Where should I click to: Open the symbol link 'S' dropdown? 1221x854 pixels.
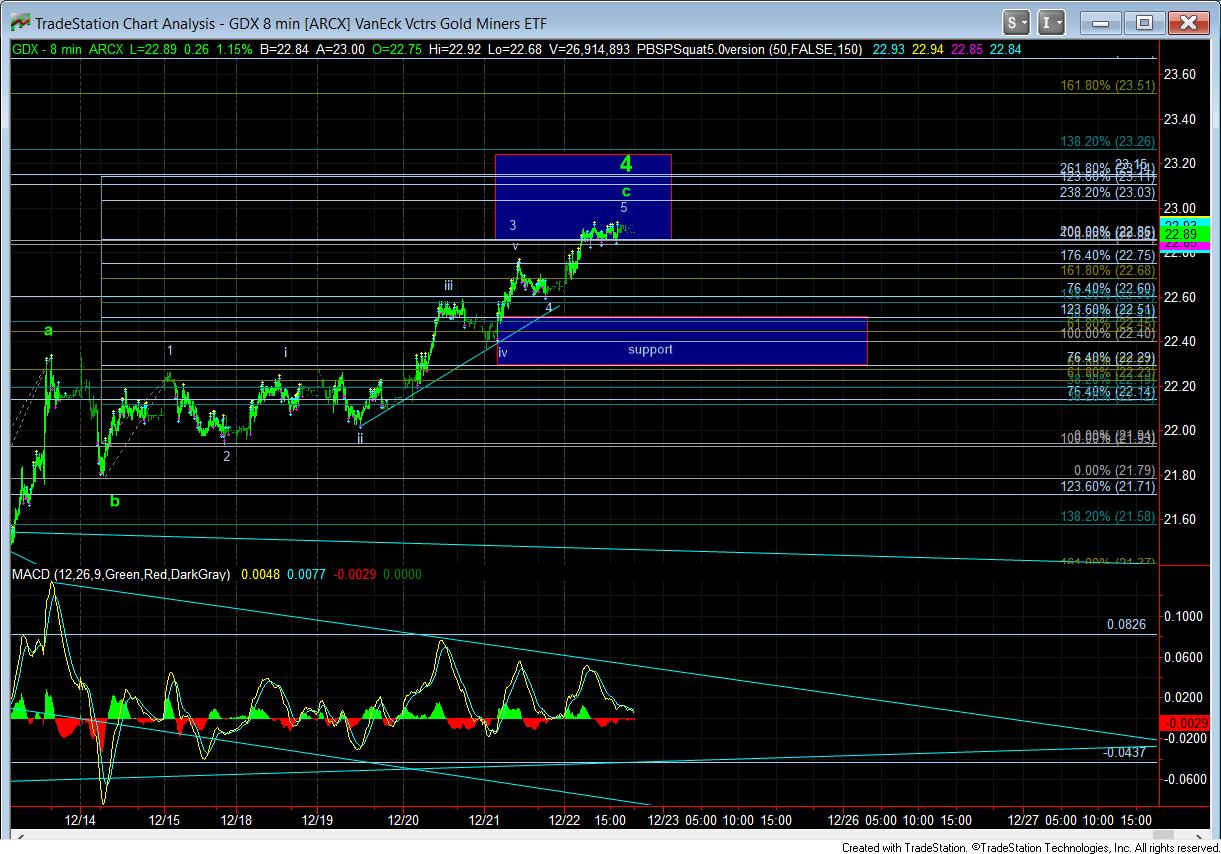coord(1017,22)
